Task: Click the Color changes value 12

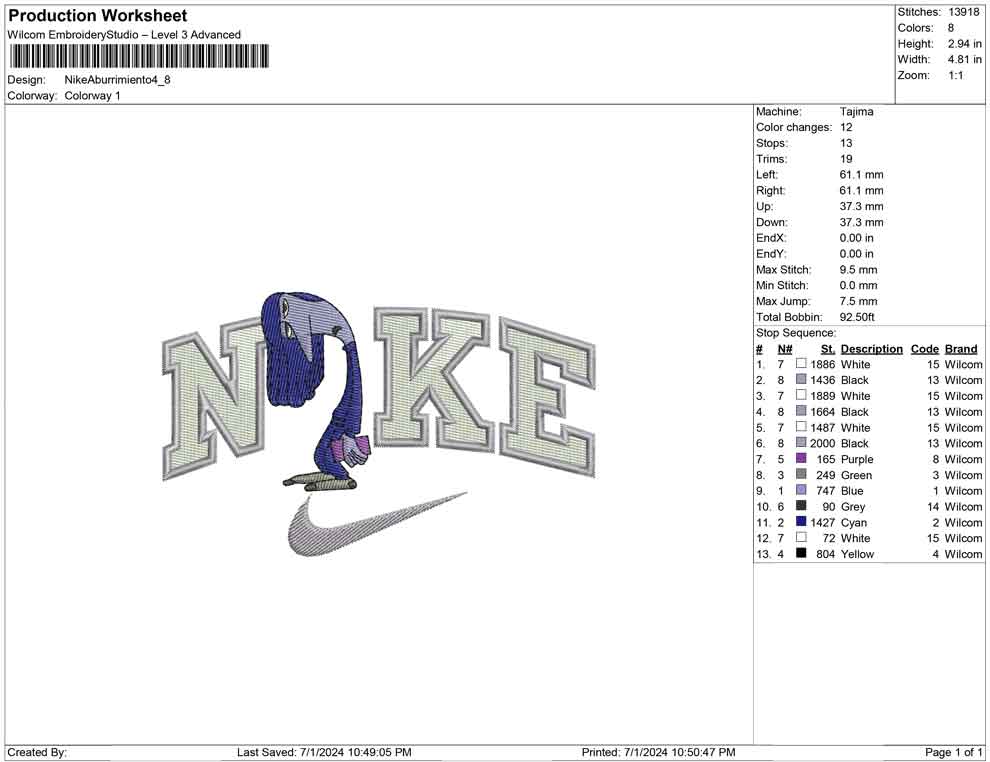Action: point(846,127)
